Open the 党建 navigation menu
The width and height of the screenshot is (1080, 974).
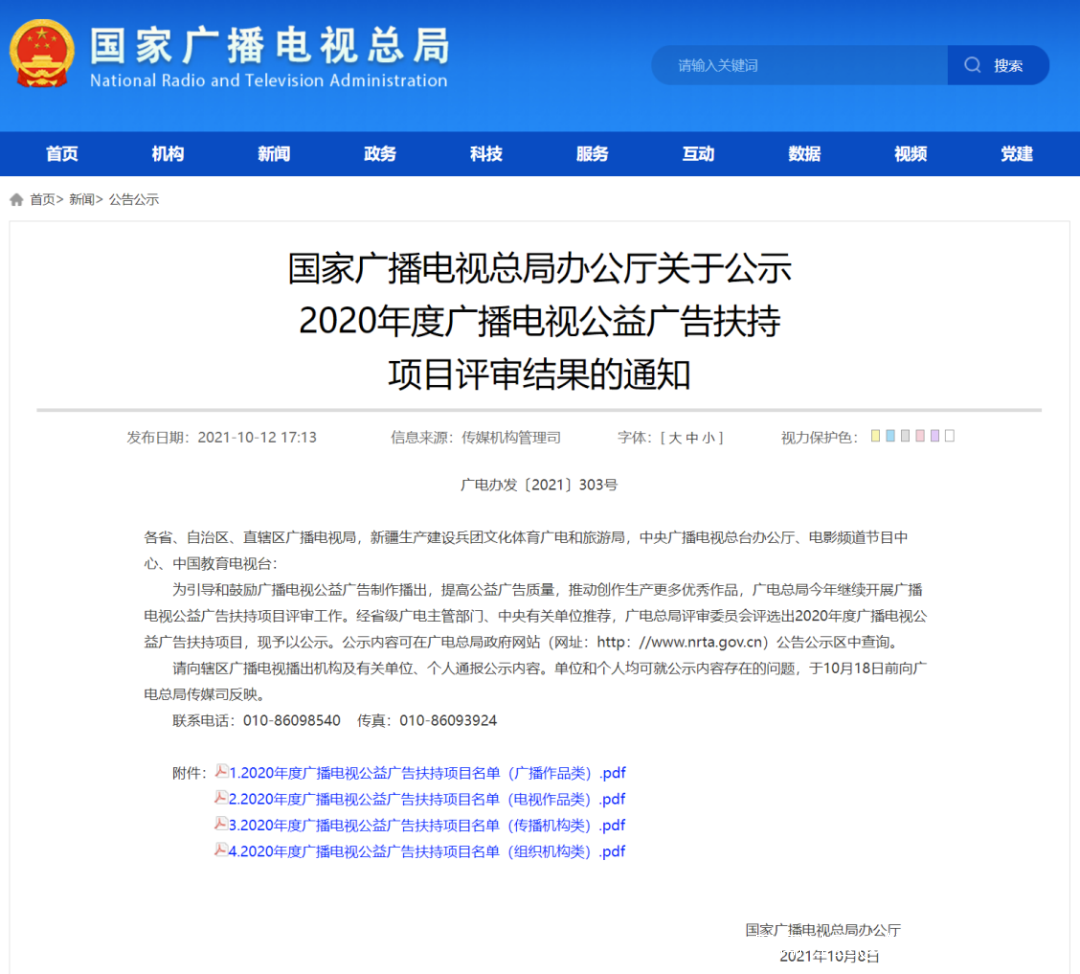coord(1016,154)
